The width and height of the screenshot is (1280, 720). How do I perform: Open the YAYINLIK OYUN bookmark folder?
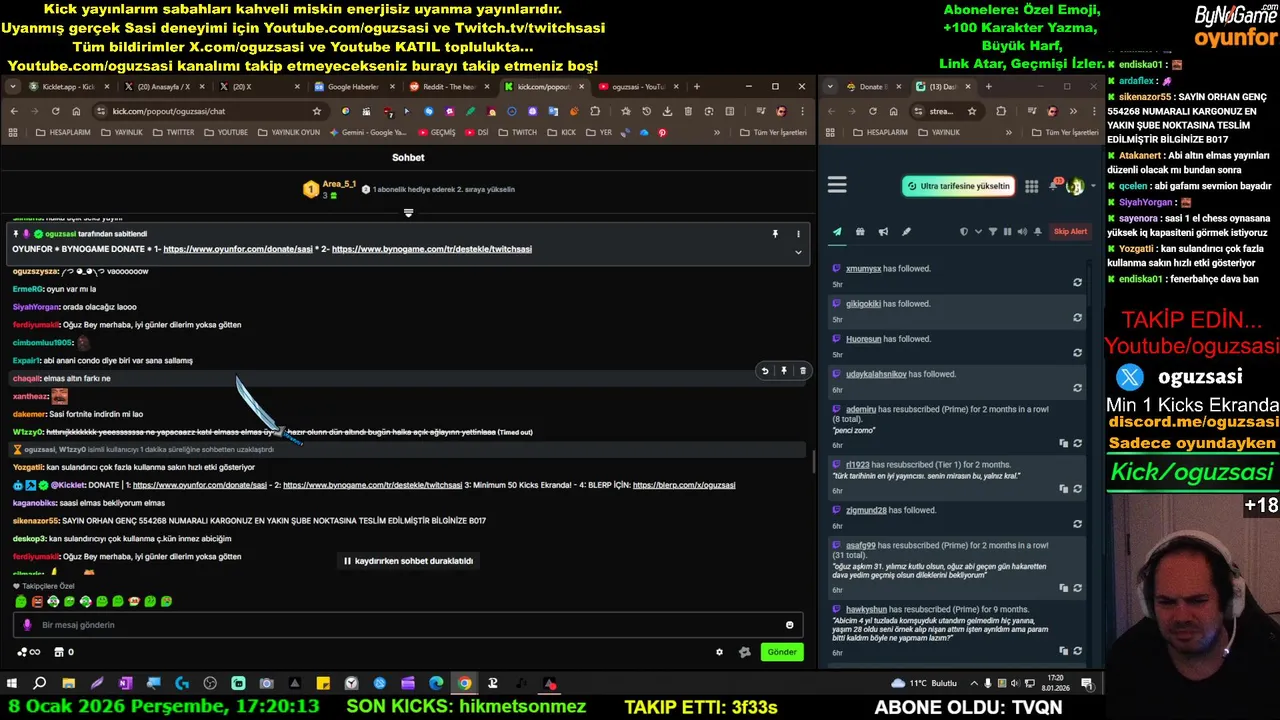click(289, 132)
